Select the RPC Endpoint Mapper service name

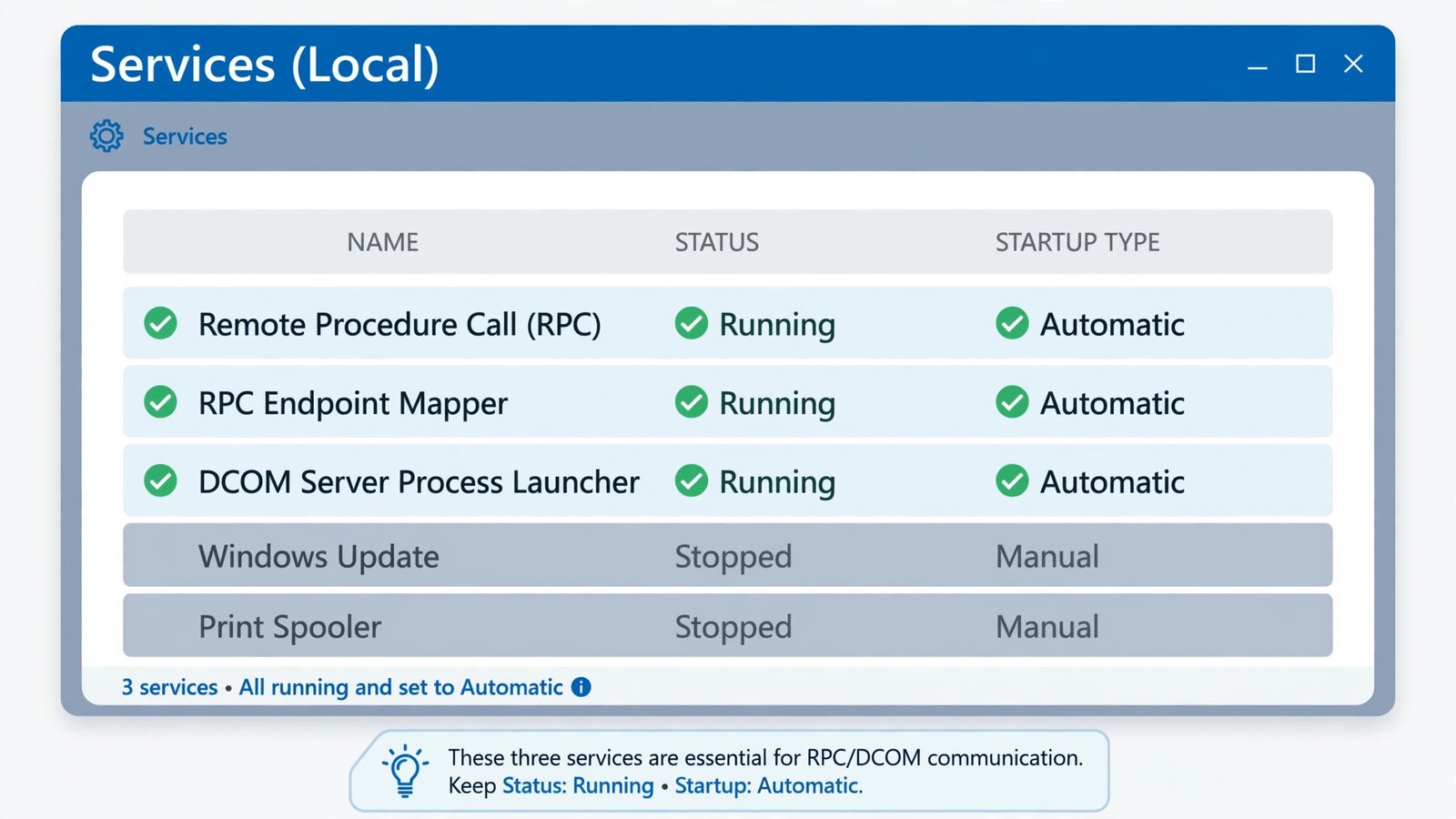click(x=353, y=403)
